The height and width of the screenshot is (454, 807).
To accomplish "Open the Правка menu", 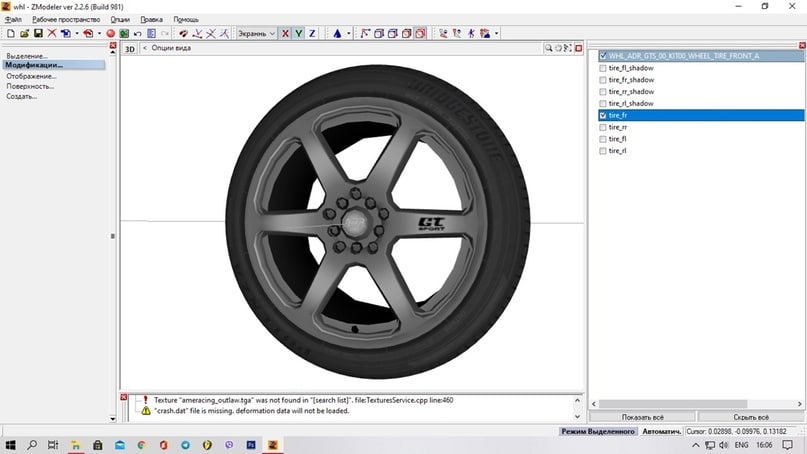I will coord(151,20).
